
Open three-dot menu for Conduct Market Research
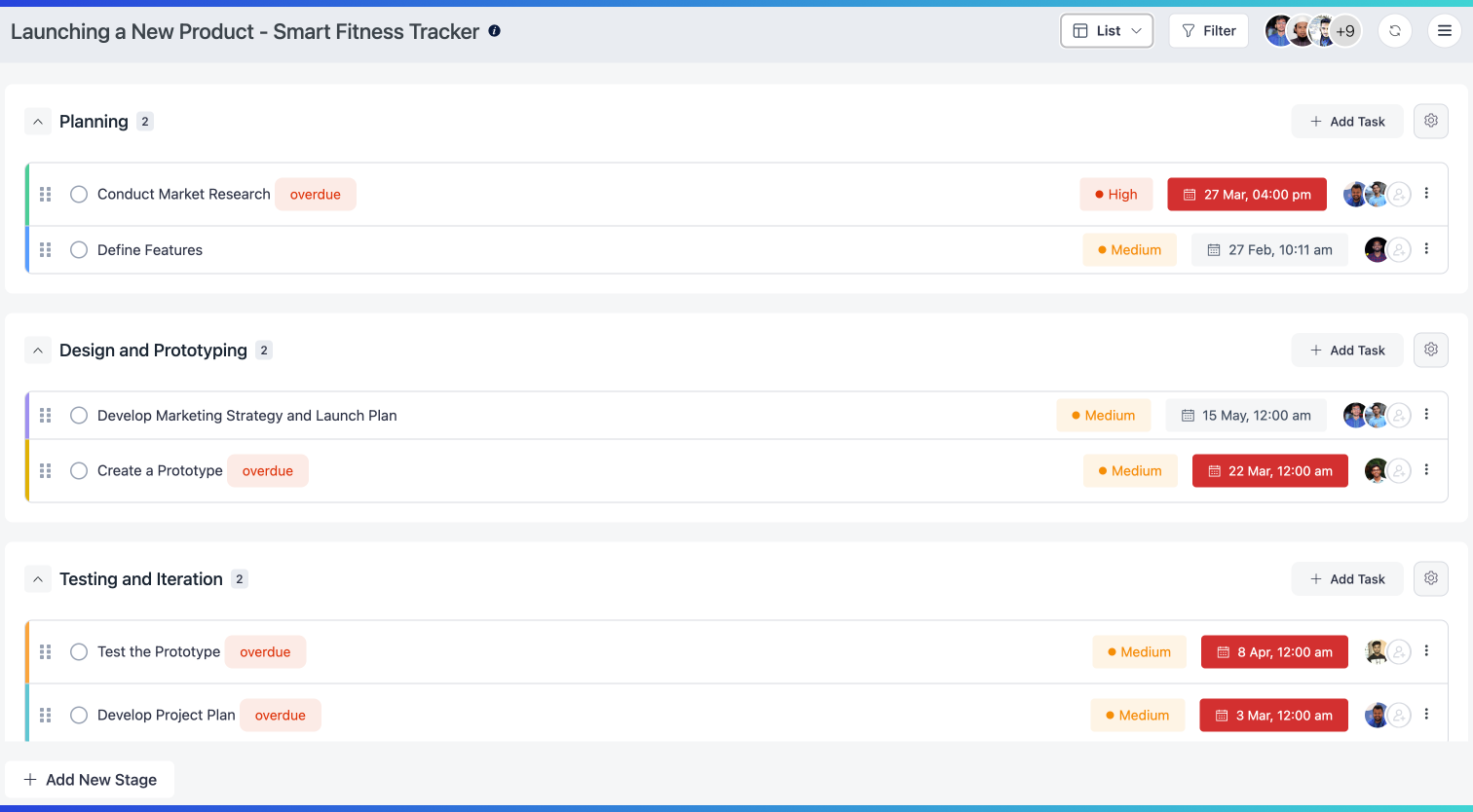(x=1426, y=194)
